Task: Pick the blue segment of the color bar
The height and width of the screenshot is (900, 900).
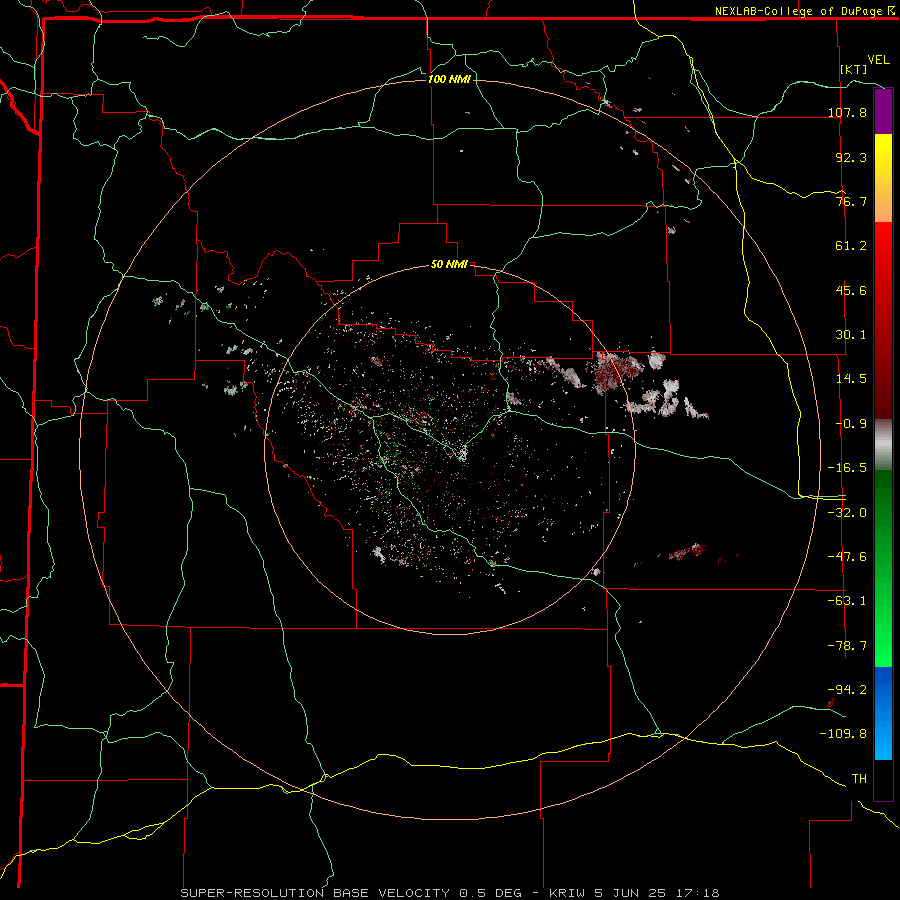Action: (883, 713)
